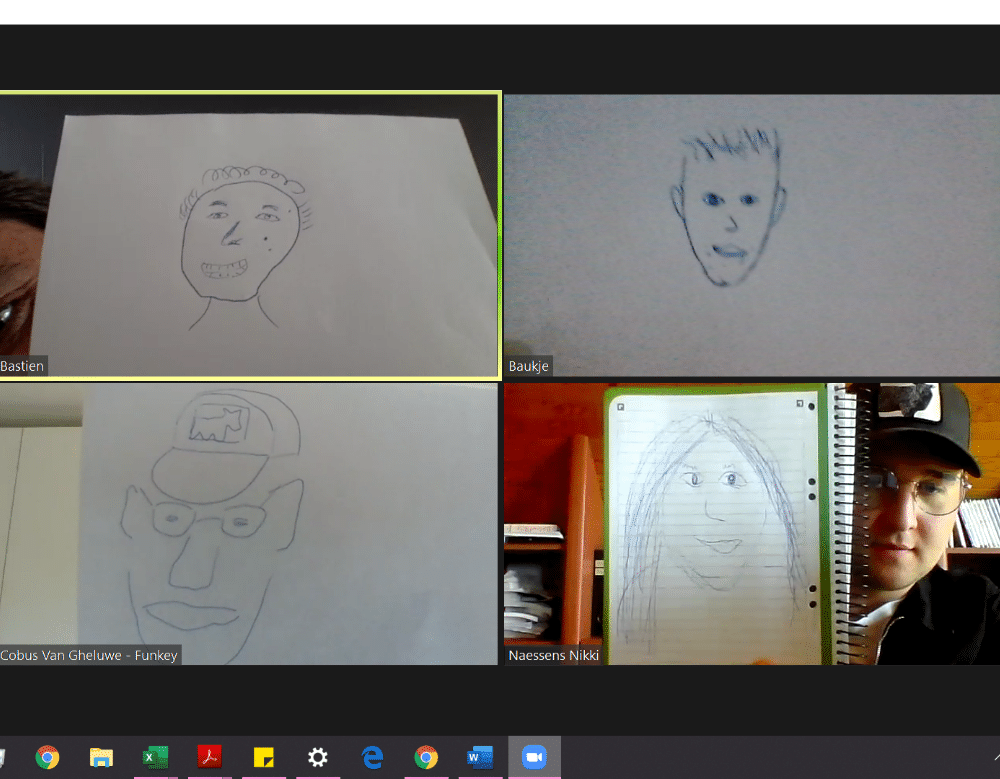Click the Bastien name label
The image size is (1000, 779).
22,366
